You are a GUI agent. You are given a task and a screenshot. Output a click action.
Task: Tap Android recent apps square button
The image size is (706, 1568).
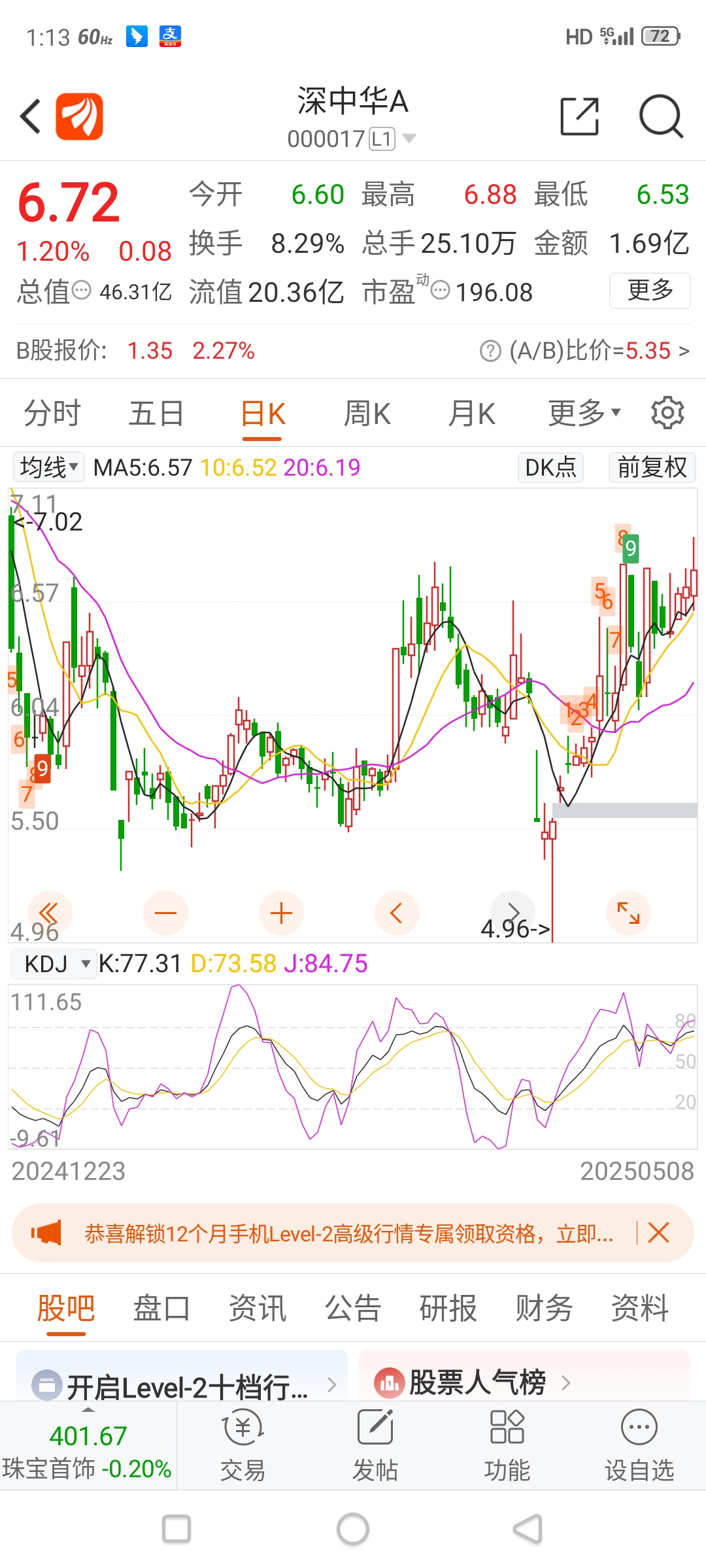click(x=176, y=1529)
